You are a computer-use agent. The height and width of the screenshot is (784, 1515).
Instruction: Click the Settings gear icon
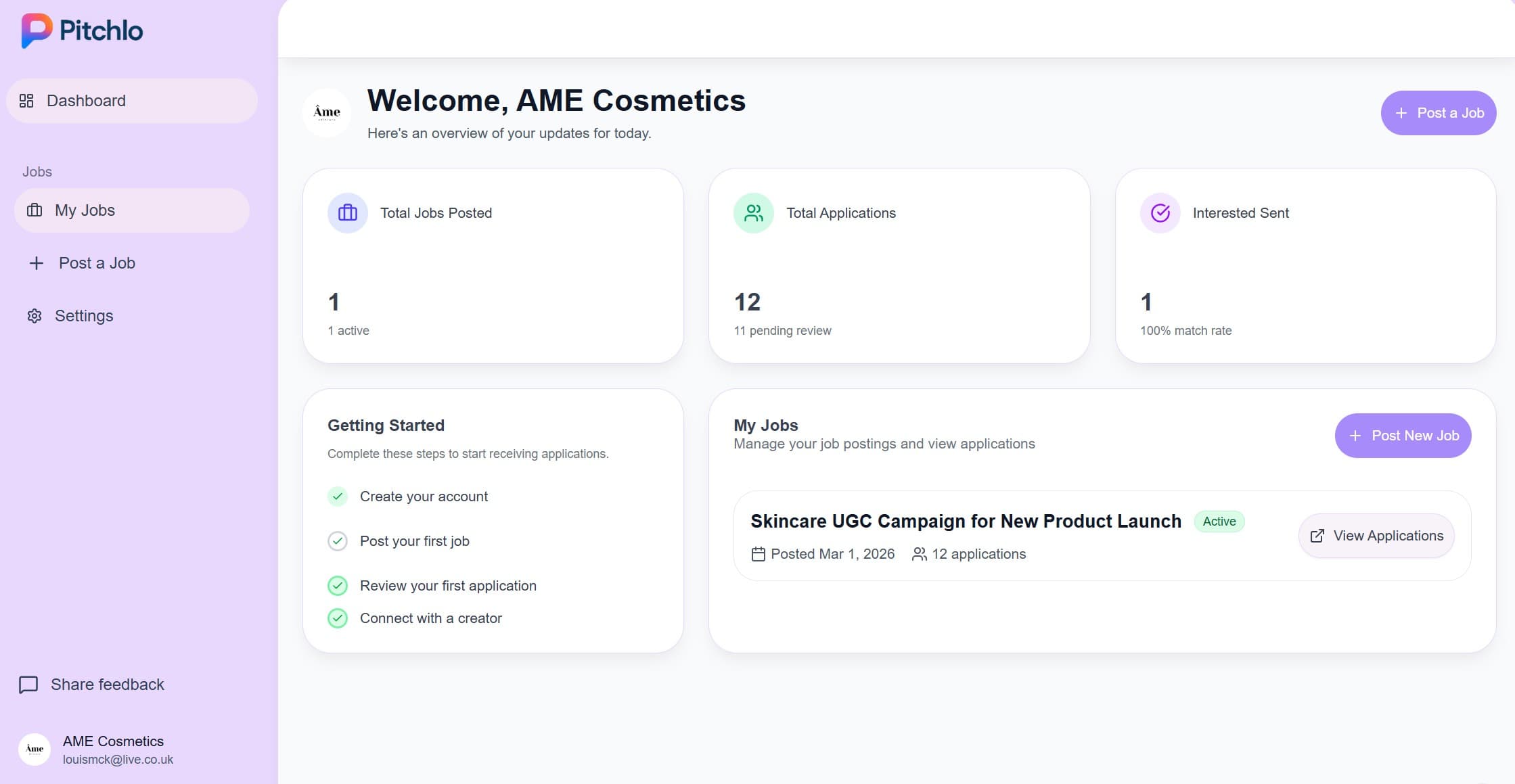[x=35, y=316]
